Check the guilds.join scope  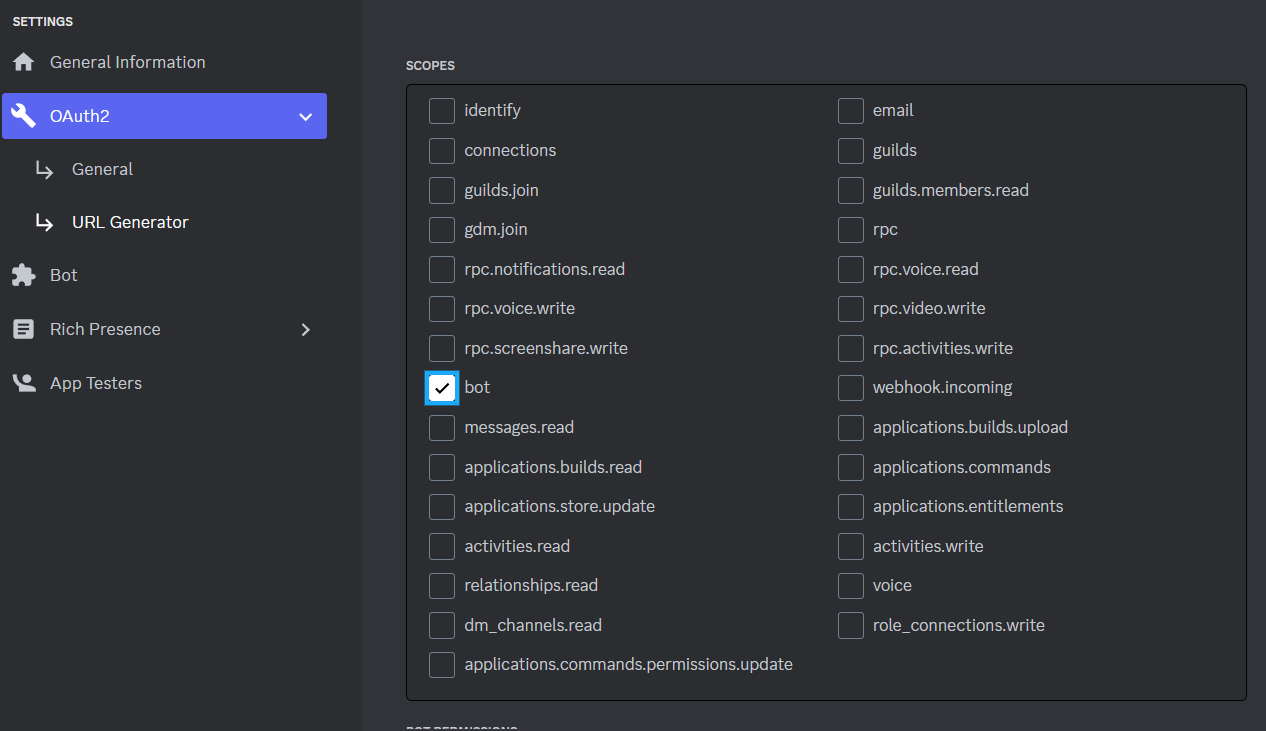(442, 190)
